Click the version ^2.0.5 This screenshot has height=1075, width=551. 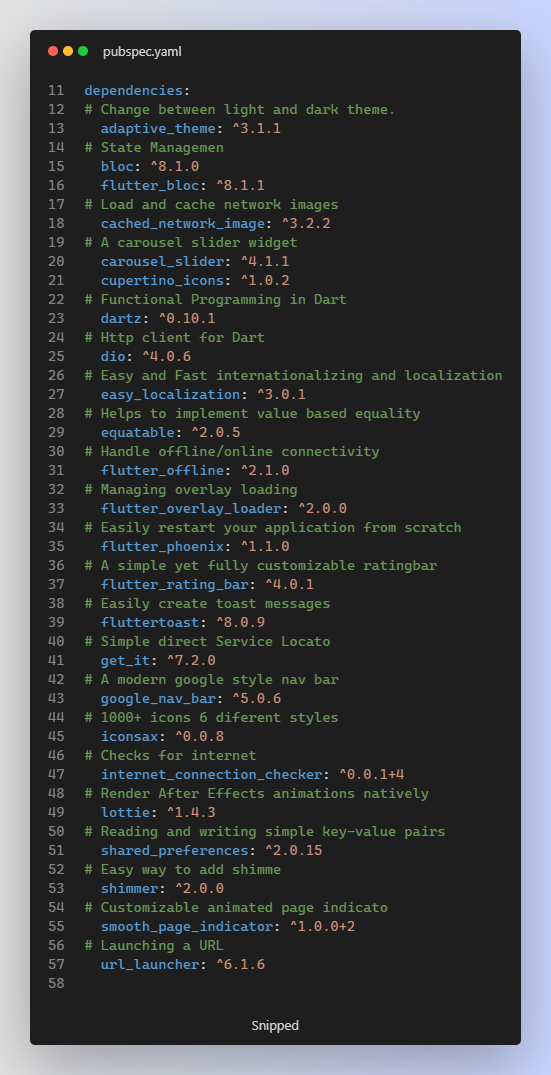[x=215, y=433]
